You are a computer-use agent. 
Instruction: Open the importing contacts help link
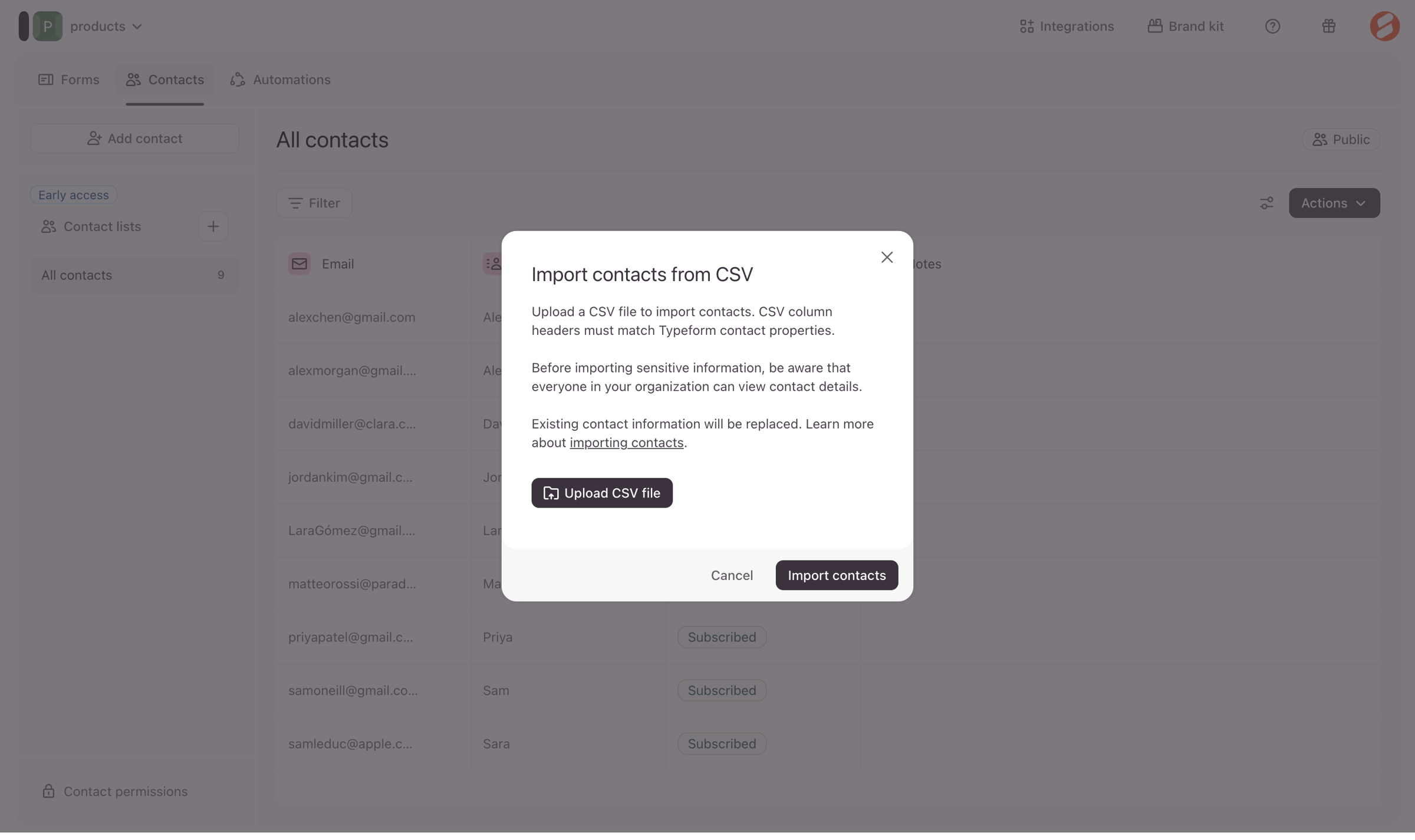point(626,443)
